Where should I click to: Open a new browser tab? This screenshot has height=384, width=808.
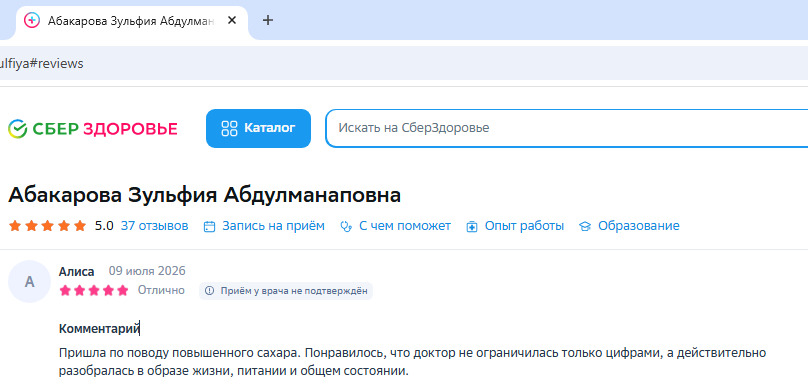click(267, 21)
